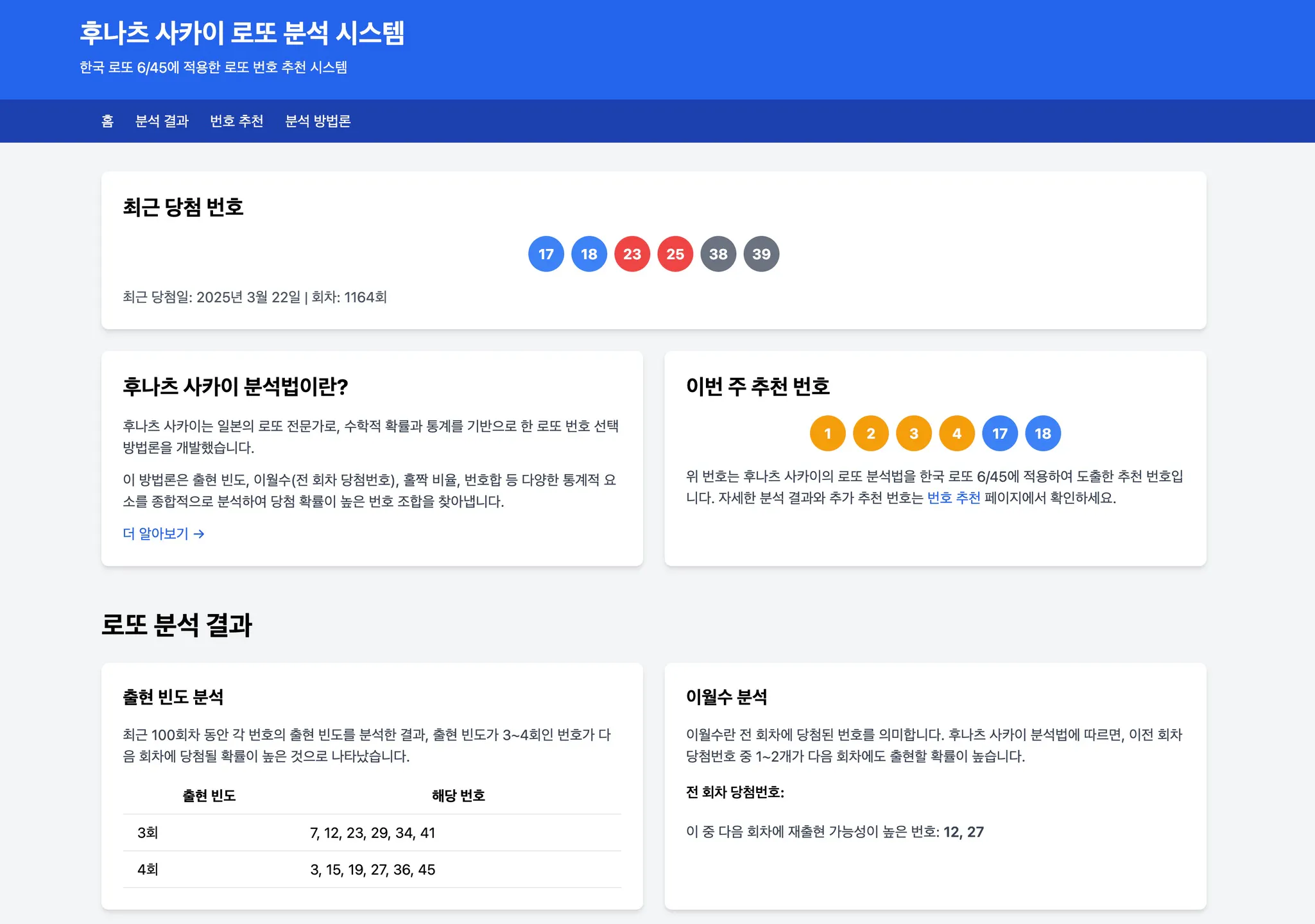Select winning number ball 17
Viewport: 1315px width, 924px height.
click(x=546, y=253)
